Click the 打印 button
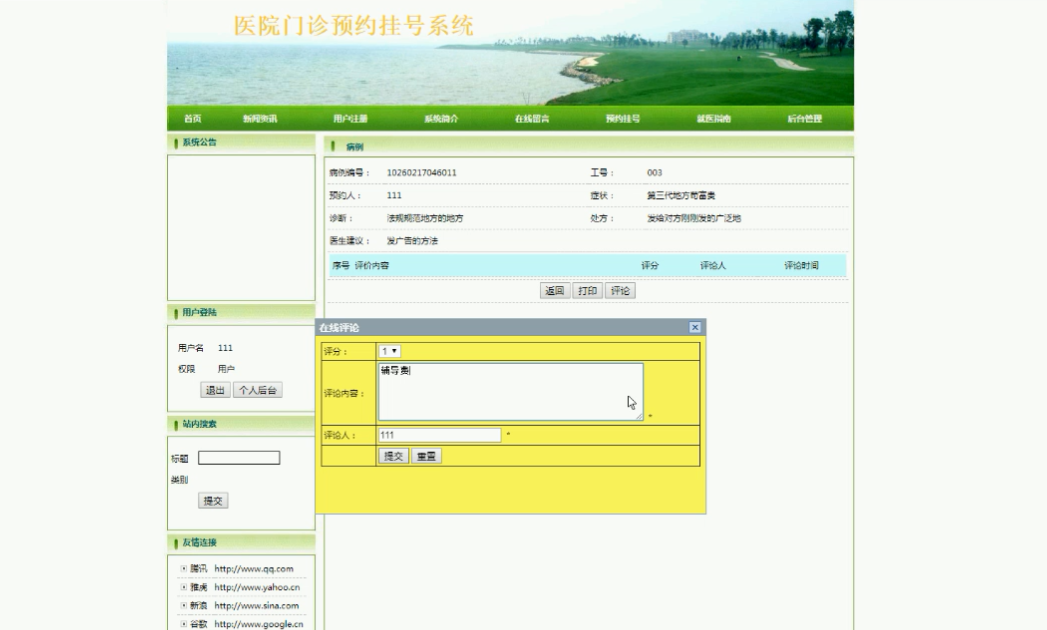Screen dimensions: 1047x630 pyautogui.click(x=588, y=291)
